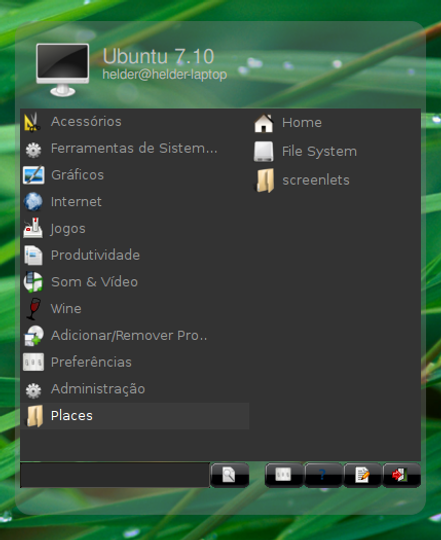Click the Internet globe icon
441x540 pixels.
pyautogui.click(x=33, y=202)
